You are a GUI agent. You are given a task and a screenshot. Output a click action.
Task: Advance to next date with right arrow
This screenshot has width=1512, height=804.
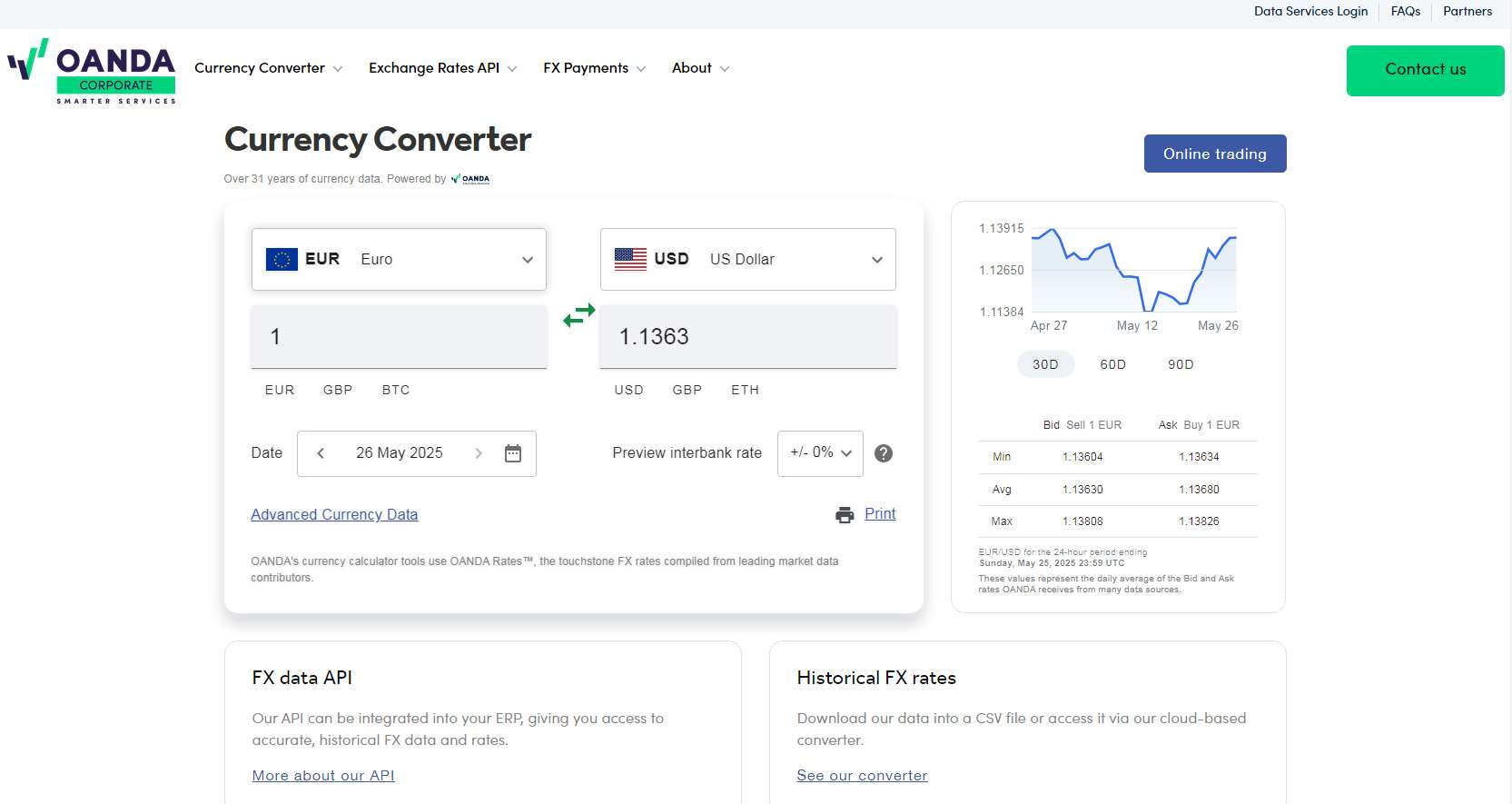(x=479, y=453)
